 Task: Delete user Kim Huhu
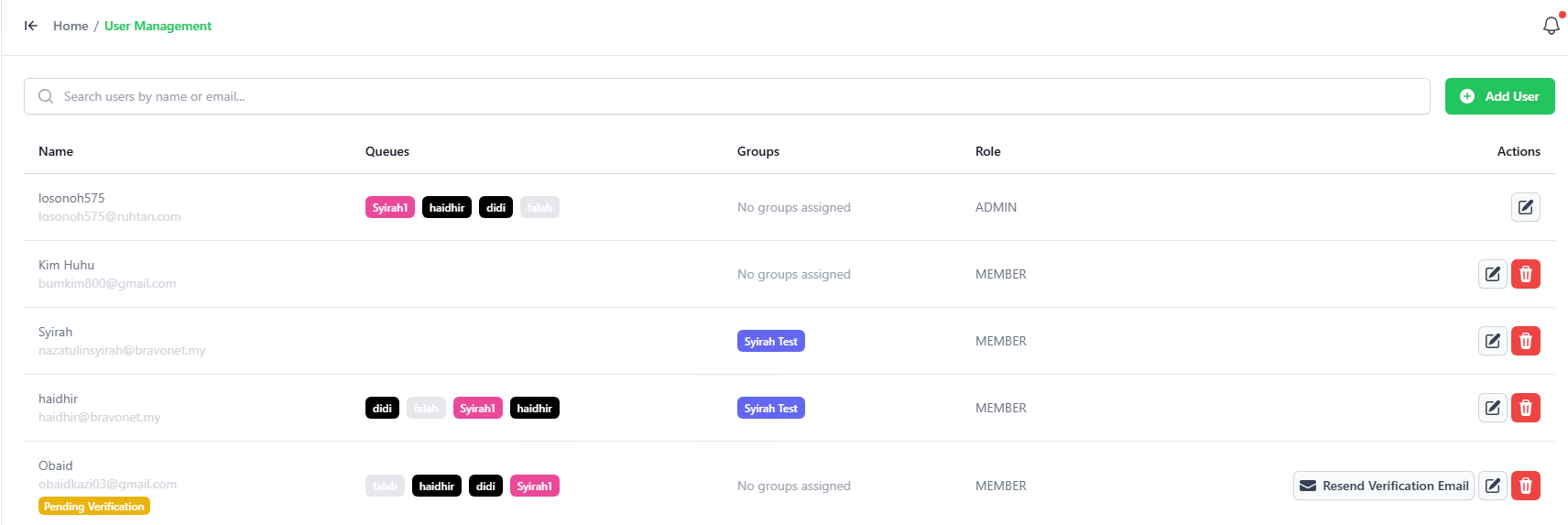tap(1526, 274)
